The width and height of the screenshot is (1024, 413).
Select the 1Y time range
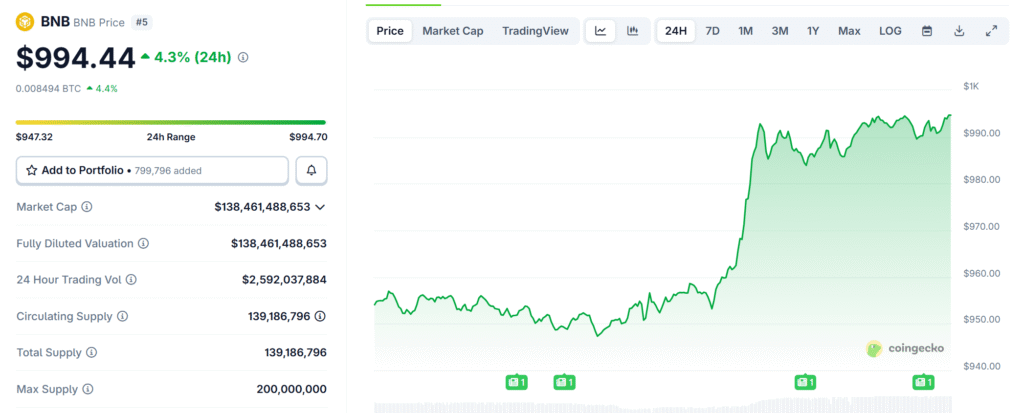pyautogui.click(x=813, y=31)
